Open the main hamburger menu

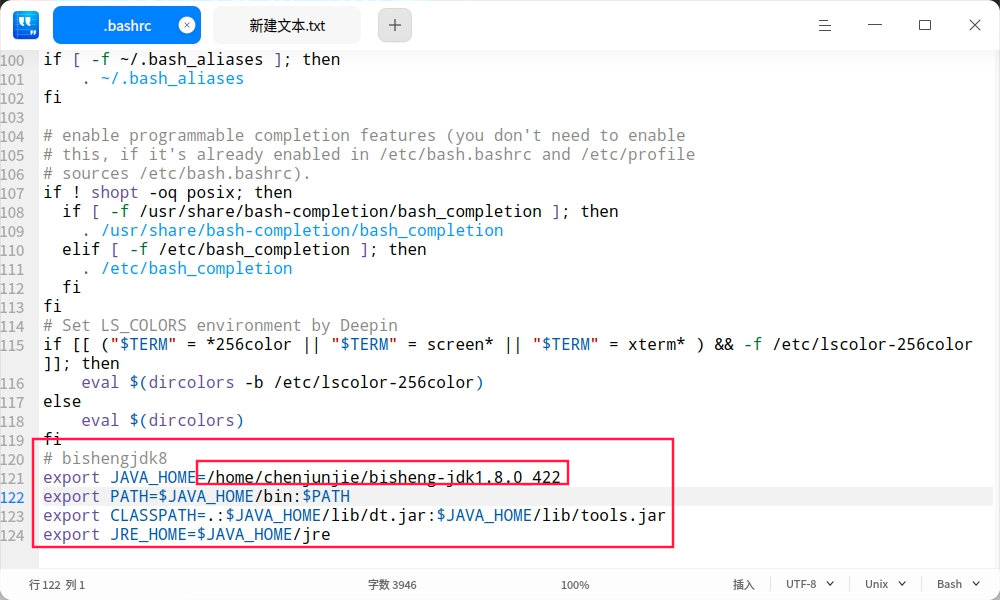(825, 25)
